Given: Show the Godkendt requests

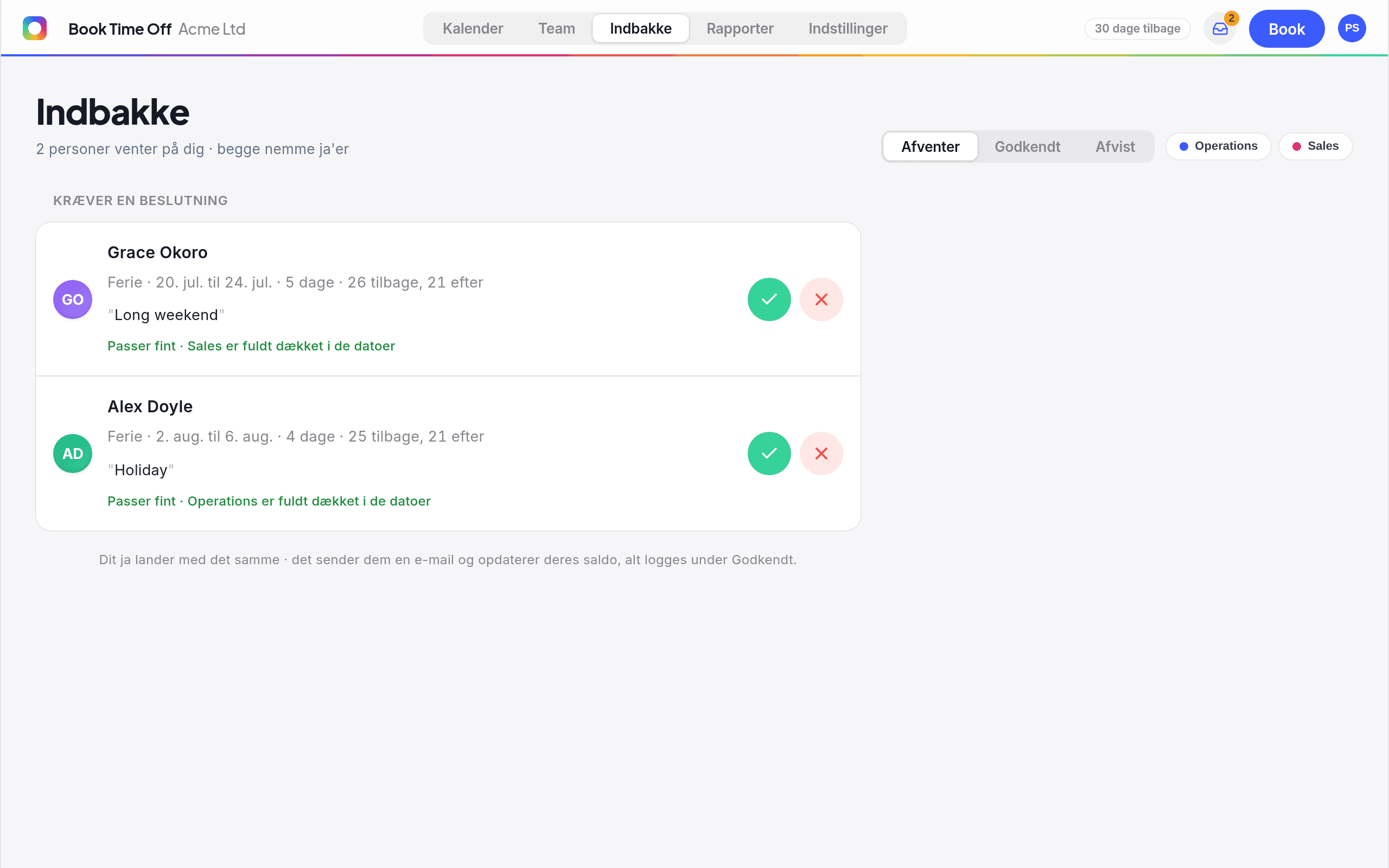Looking at the screenshot, I should pyautogui.click(x=1028, y=146).
